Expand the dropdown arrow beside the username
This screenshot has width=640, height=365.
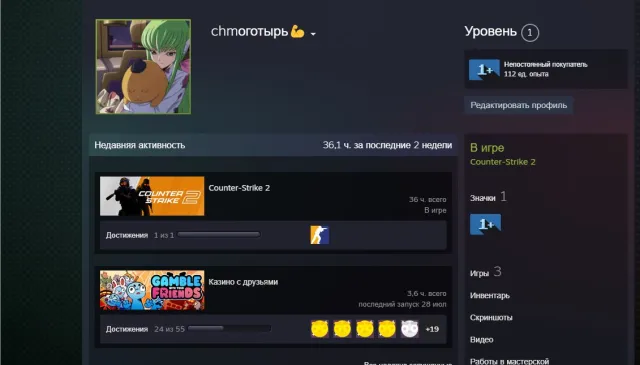click(x=313, y=34)
